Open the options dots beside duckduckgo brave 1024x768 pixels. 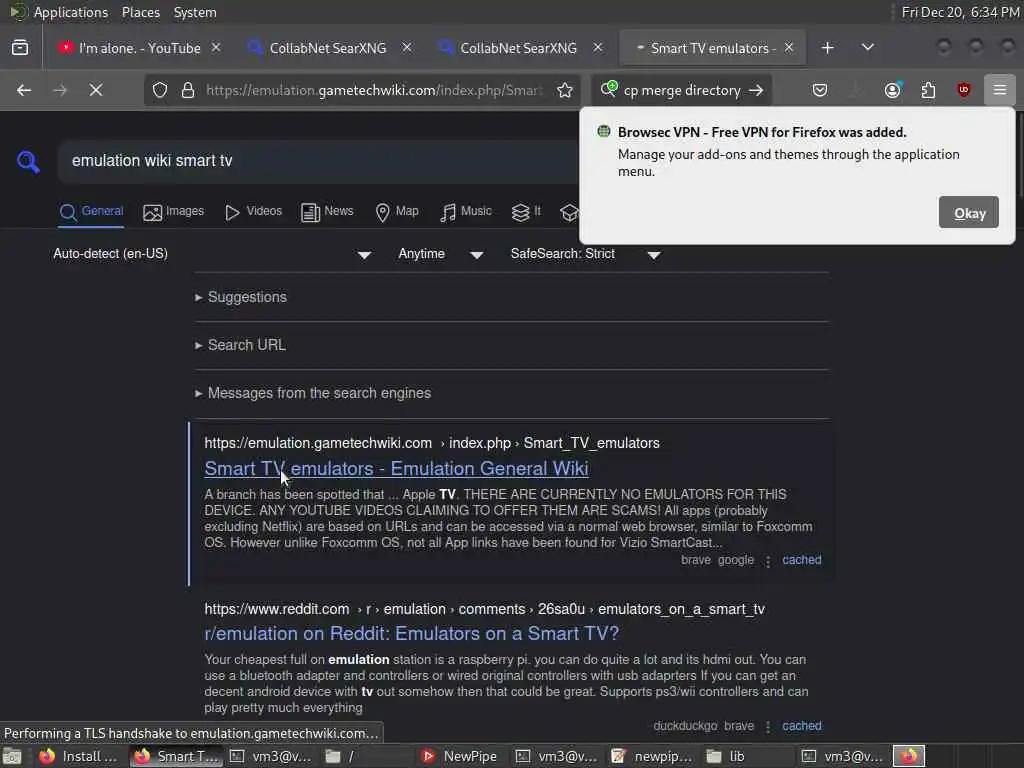768,727
